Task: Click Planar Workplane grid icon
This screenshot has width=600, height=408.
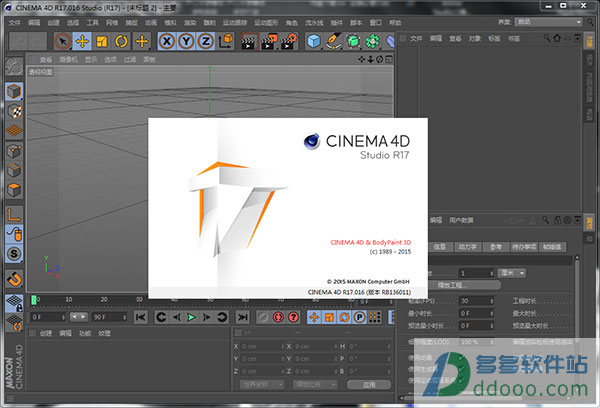Action: click(x=14, y=322)
